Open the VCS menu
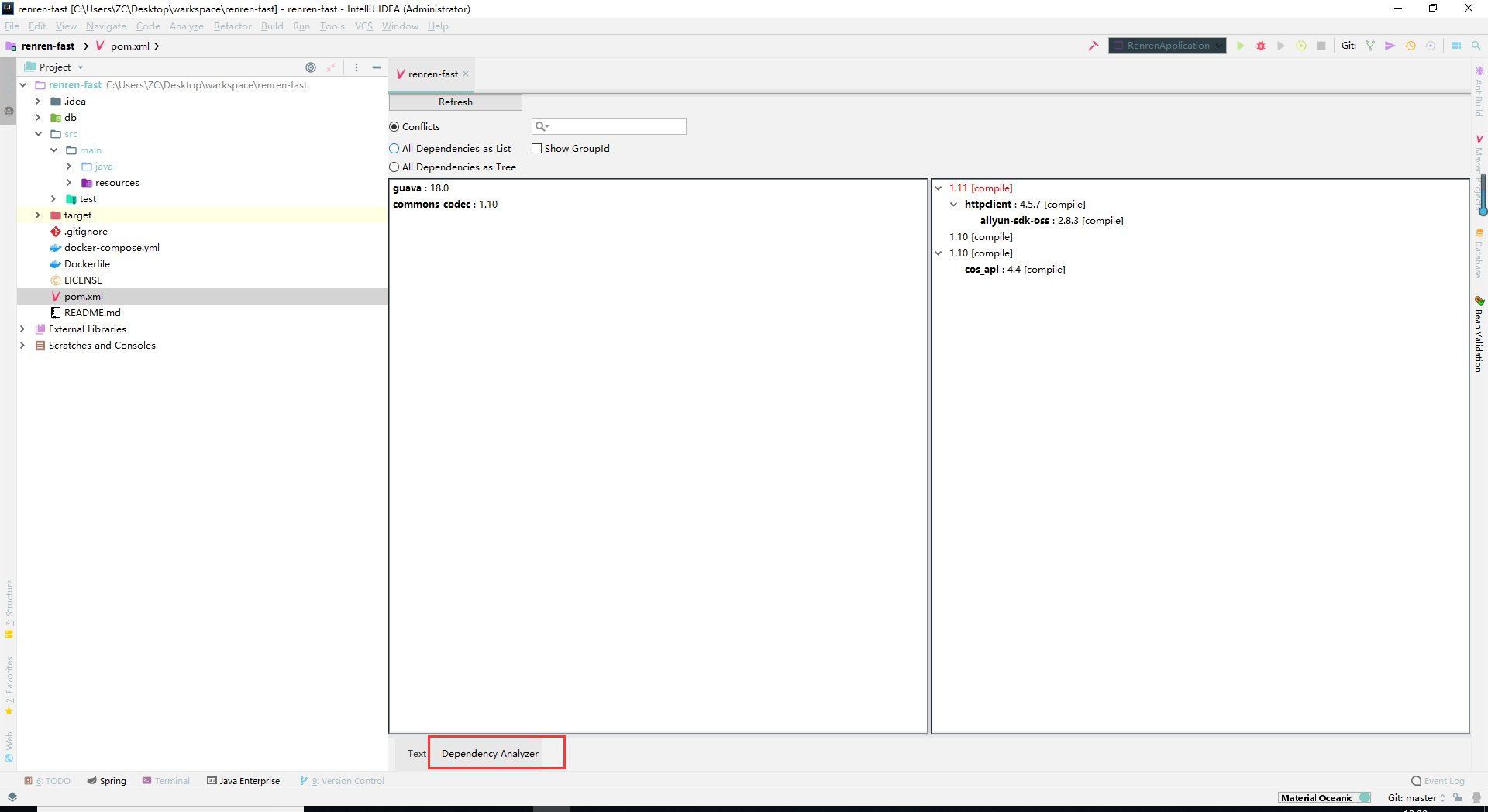Viewport: 1488px width, 812px height. (x=363, y=26)
